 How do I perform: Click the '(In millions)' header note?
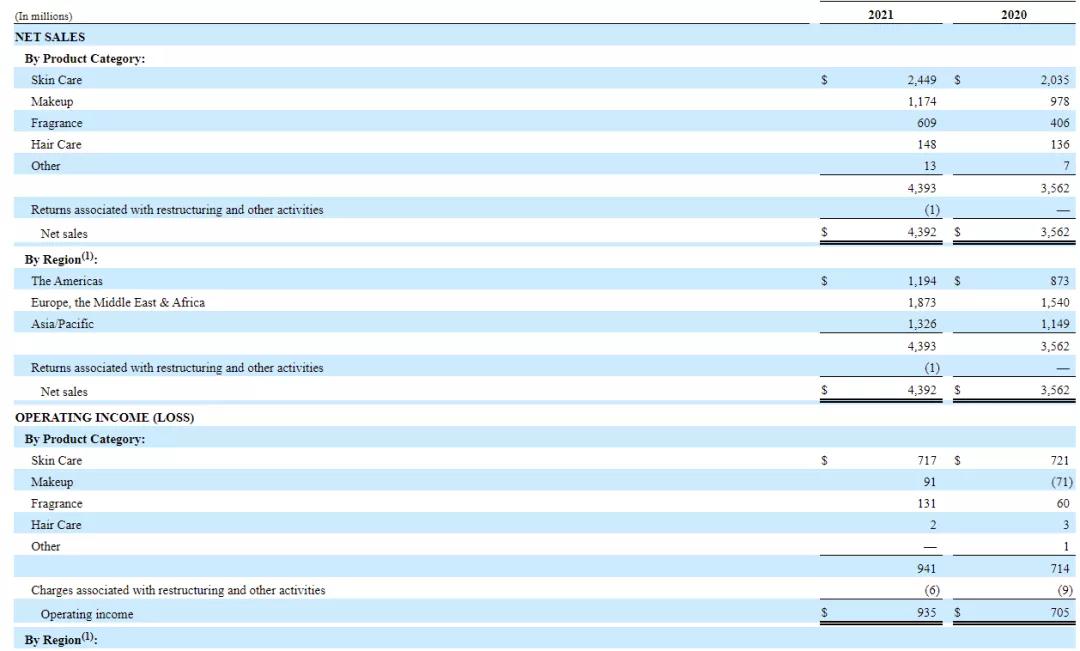click(43, 16)
